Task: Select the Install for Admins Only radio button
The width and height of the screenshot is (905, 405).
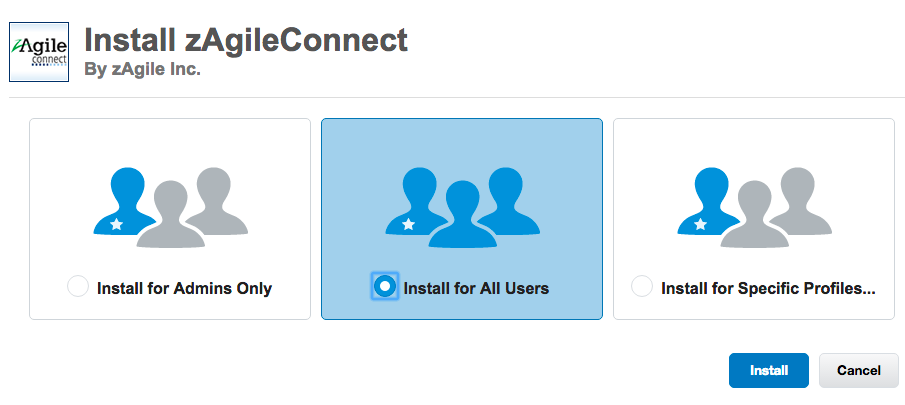Action: tap(78, 288)
